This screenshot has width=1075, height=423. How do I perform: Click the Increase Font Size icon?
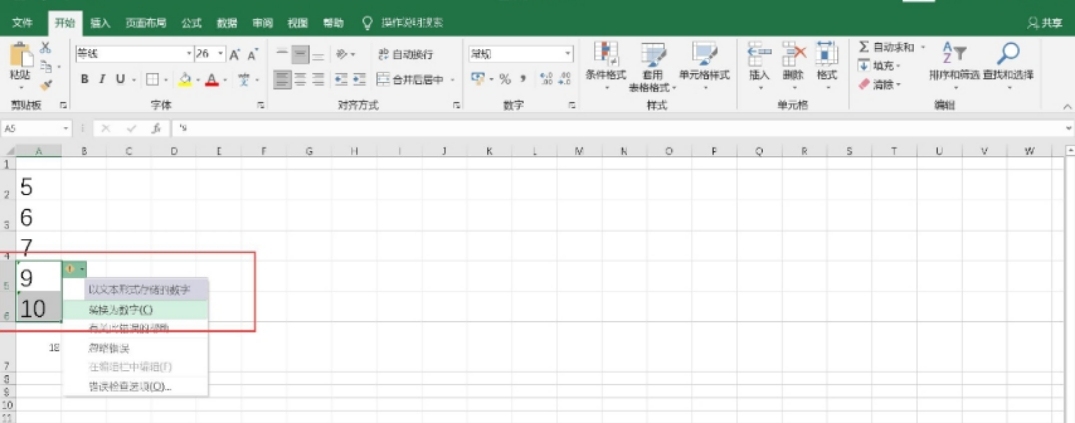[234, 54]
